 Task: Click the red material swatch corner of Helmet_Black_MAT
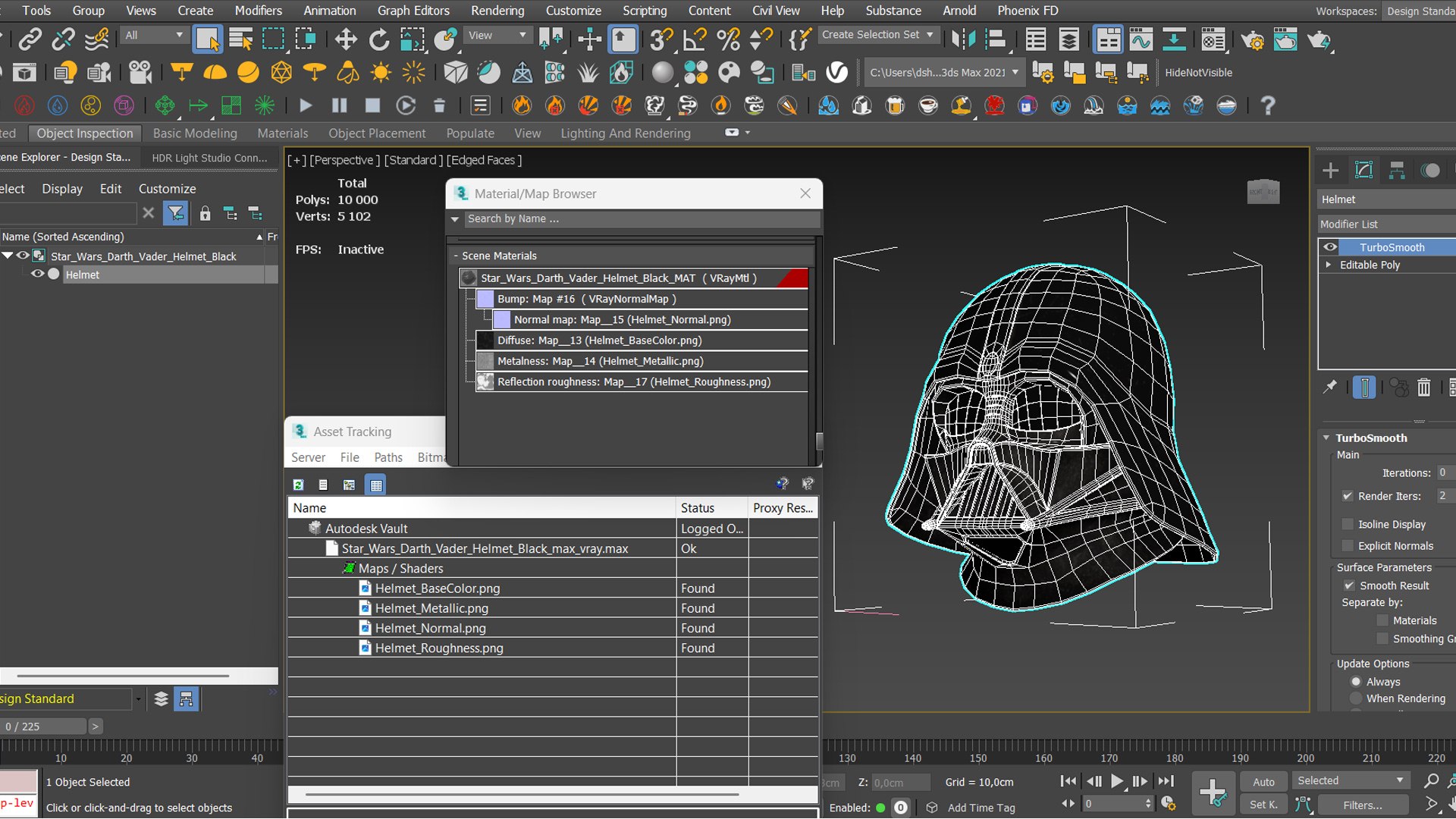tap(793, 278)
